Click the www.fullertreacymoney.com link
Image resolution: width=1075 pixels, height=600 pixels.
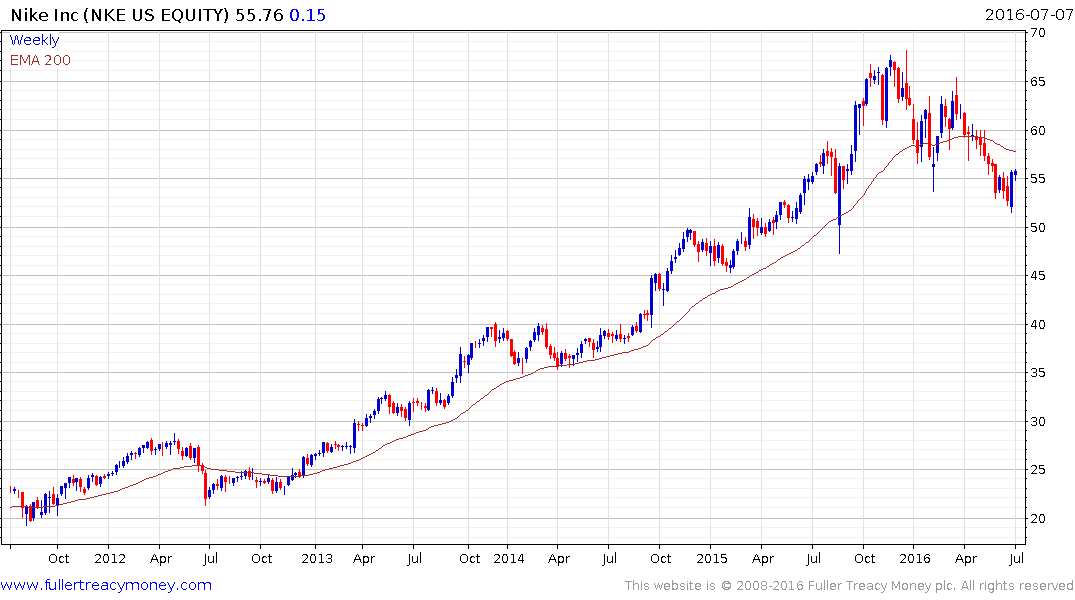(106, 585)
